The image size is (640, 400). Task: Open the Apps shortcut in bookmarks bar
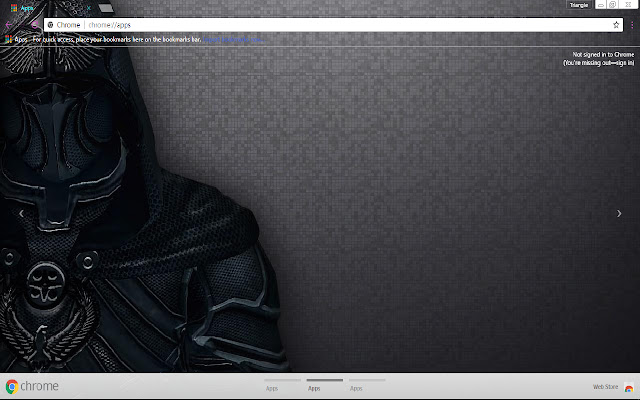click(x=16, y=40)
